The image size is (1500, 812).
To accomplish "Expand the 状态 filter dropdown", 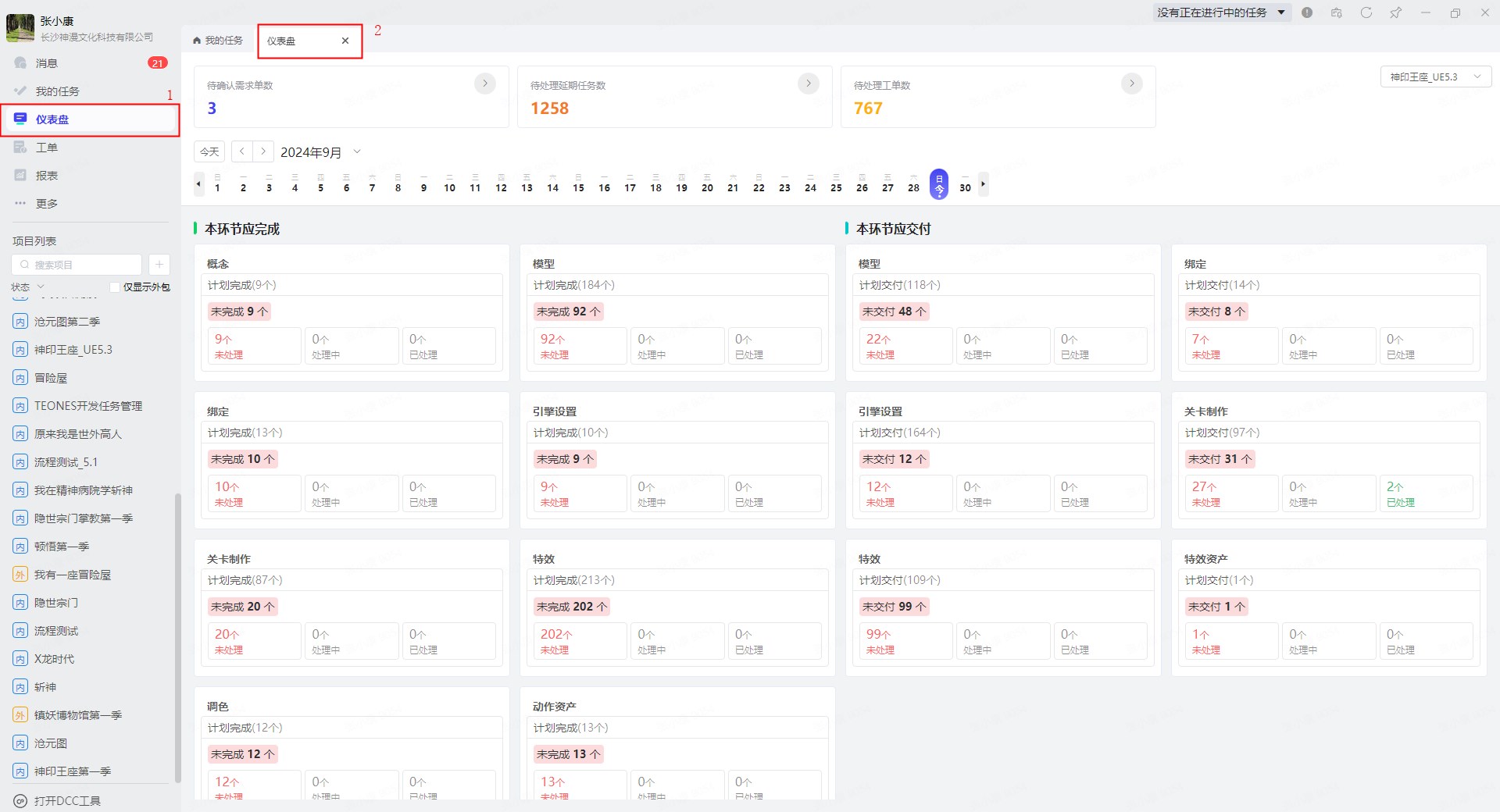I will point(28,287).
